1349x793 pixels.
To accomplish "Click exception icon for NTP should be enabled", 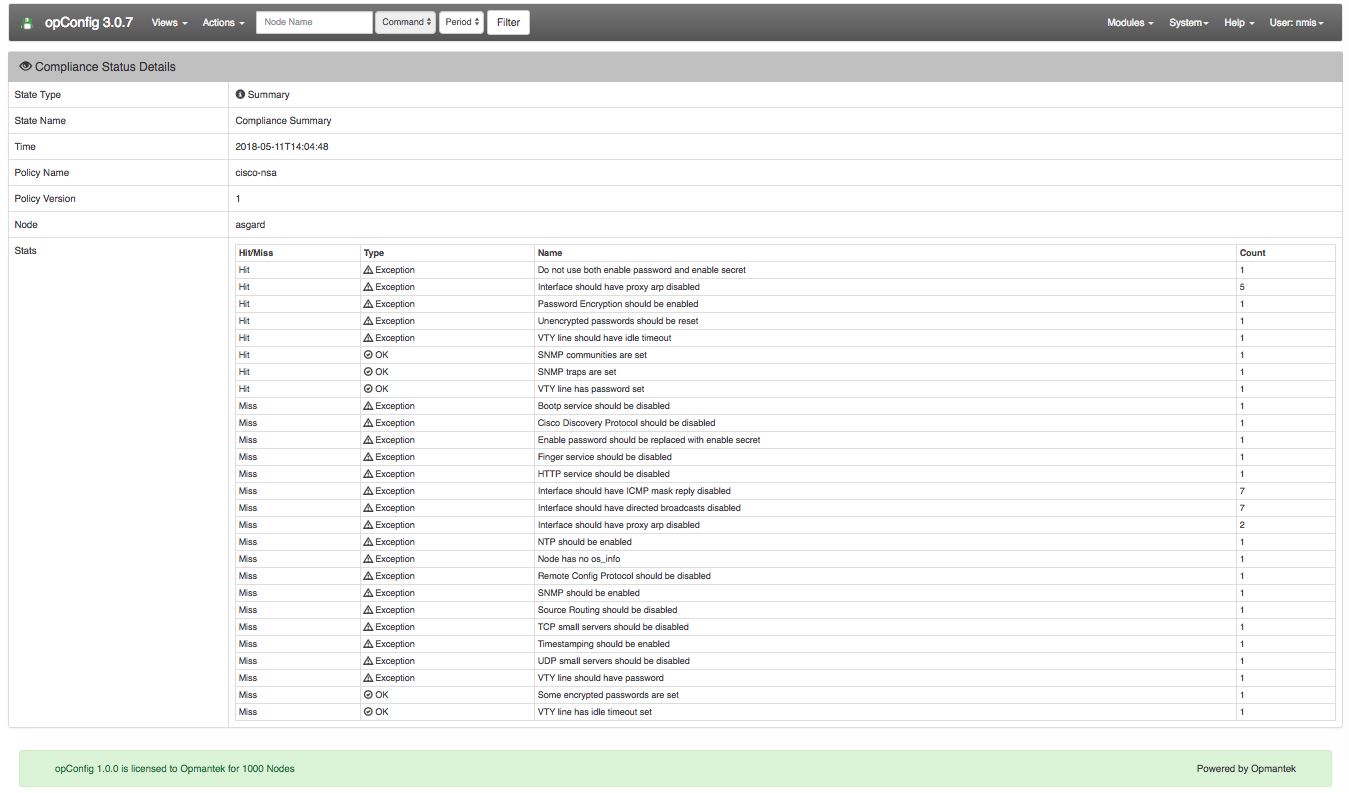I will (x=368, y=542).
